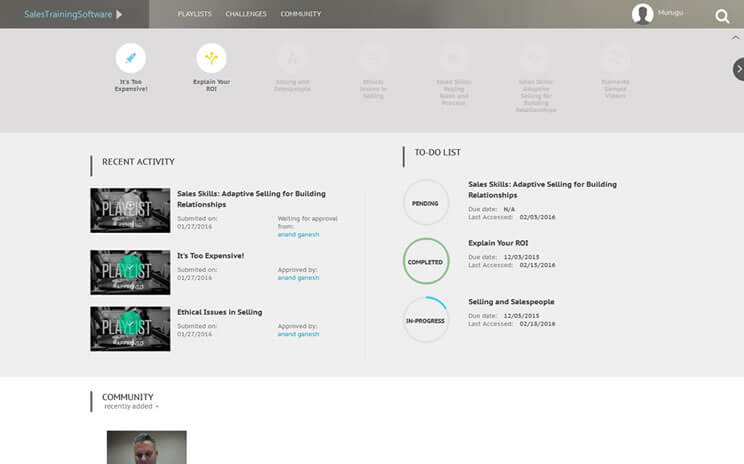Open Explain Your ROI to-do item
Image resolution: width=744 pixels, height=464 pixels.
click(x=498, y=242)
